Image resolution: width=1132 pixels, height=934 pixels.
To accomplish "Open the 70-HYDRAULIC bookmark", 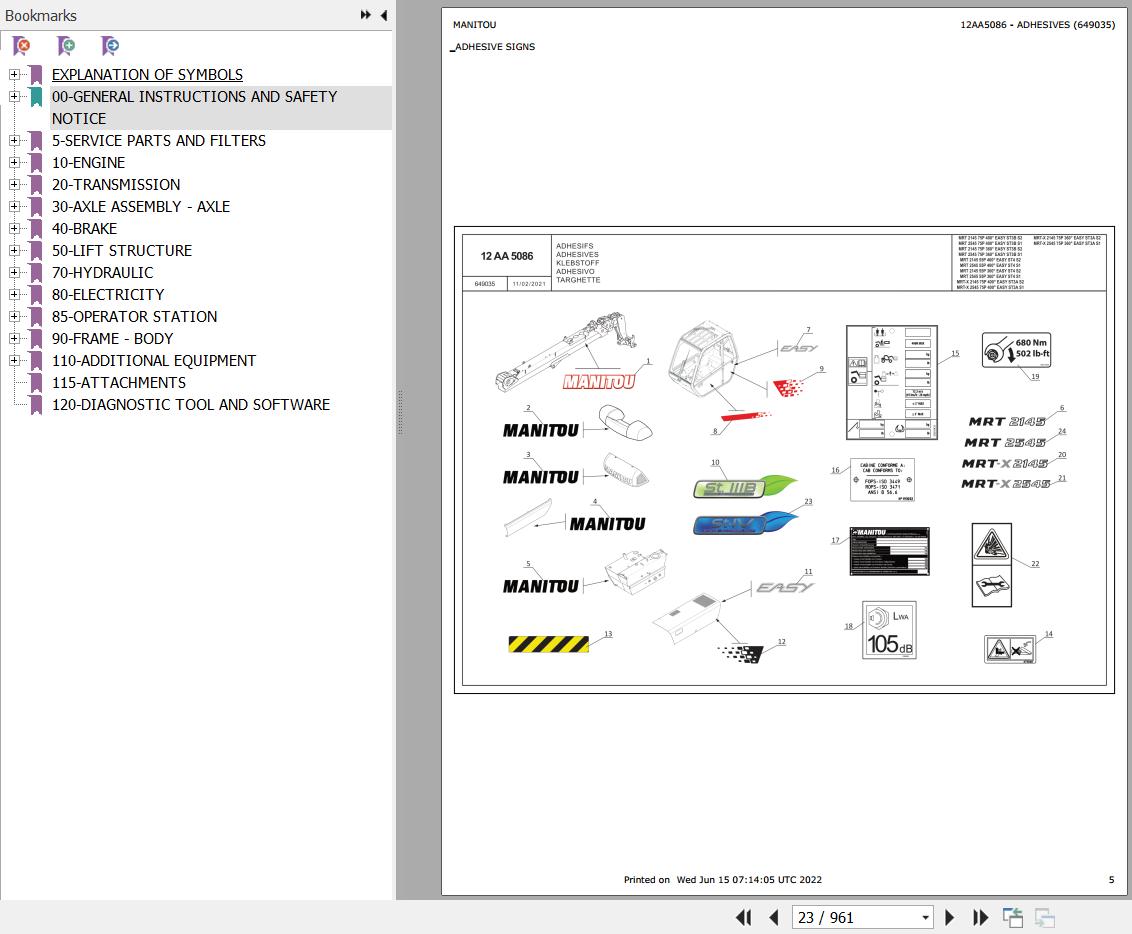I will [x=103, y=272].
